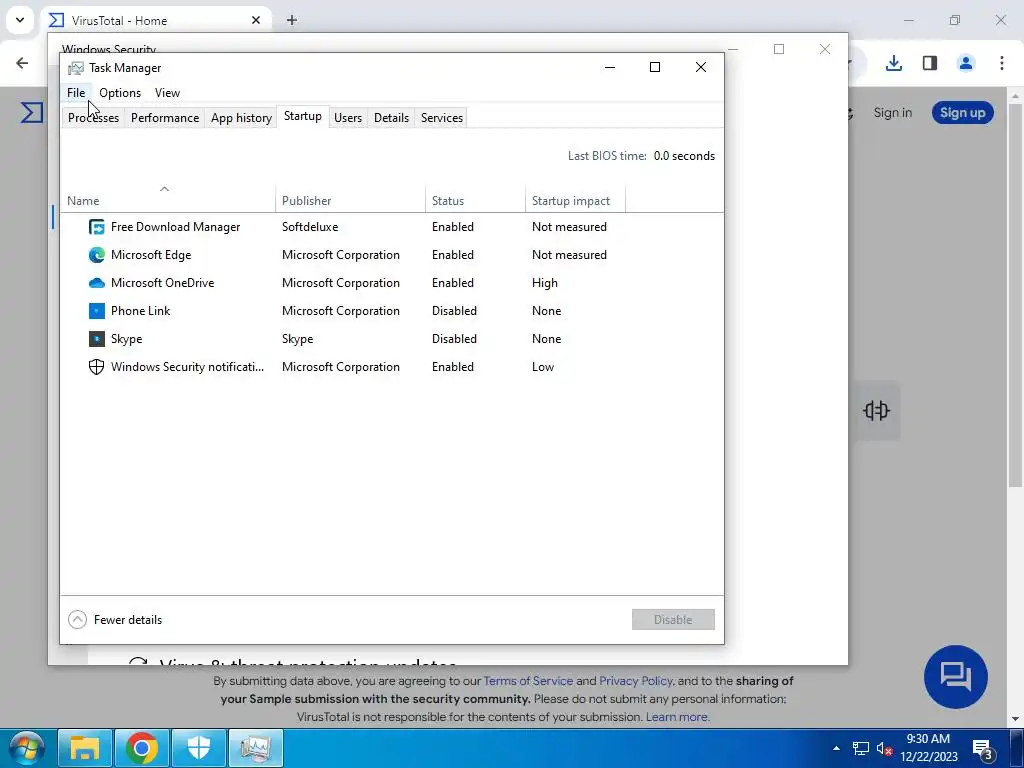Click the Chrome taskbar icon
This screenshot has width=1024, height=768.
tap(142, 748)
